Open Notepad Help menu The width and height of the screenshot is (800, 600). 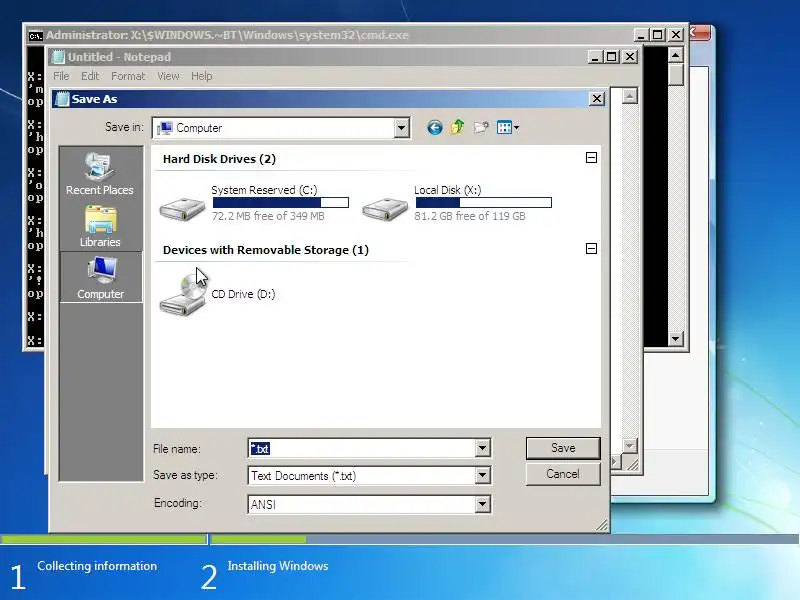tap(202, 76)
